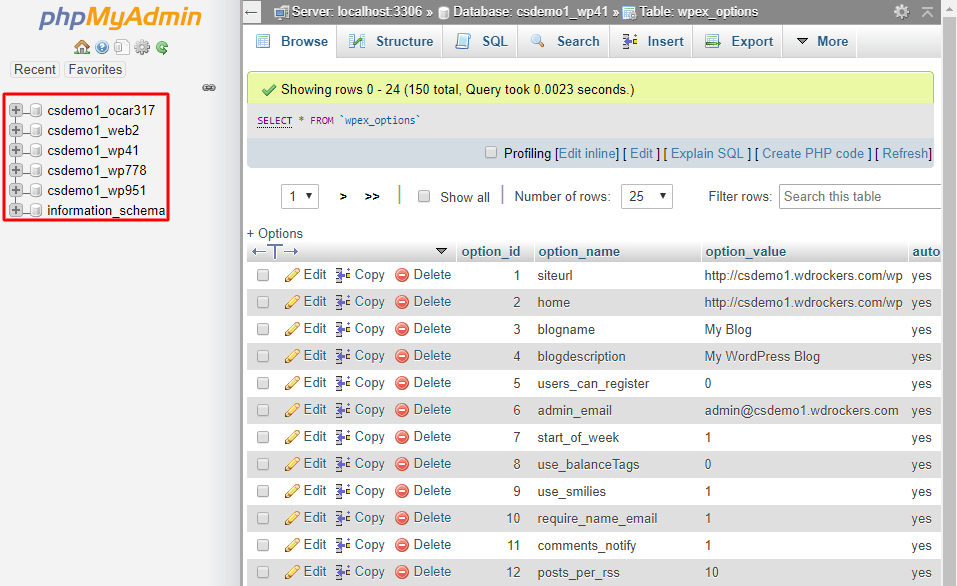
Task: Select the checkbox for the comments_notify row
Action: pos(263,544)
